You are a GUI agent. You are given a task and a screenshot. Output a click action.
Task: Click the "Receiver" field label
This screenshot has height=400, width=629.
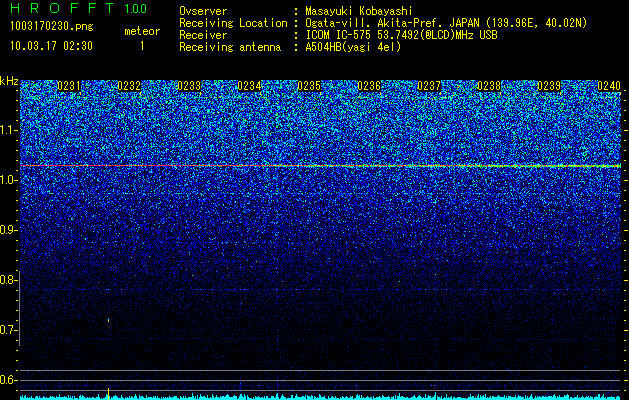(203, 35)
